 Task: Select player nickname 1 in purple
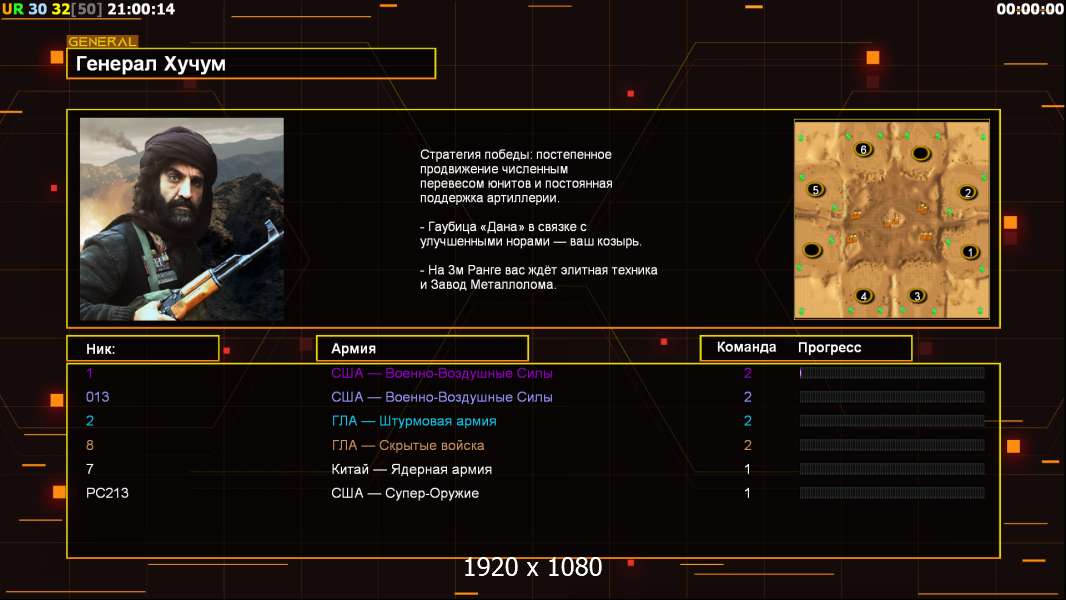pyautogui.click(x=90, y=373)
